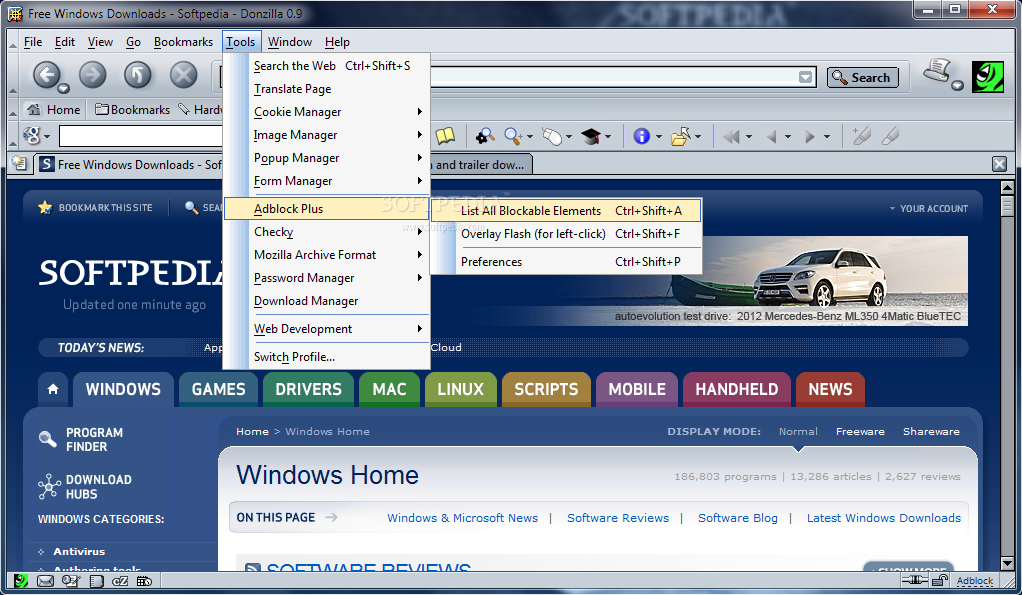Click the zoom magnifier-plus icon
Viewport: 1022px width, 595px height.
click(x=513, y=136)
